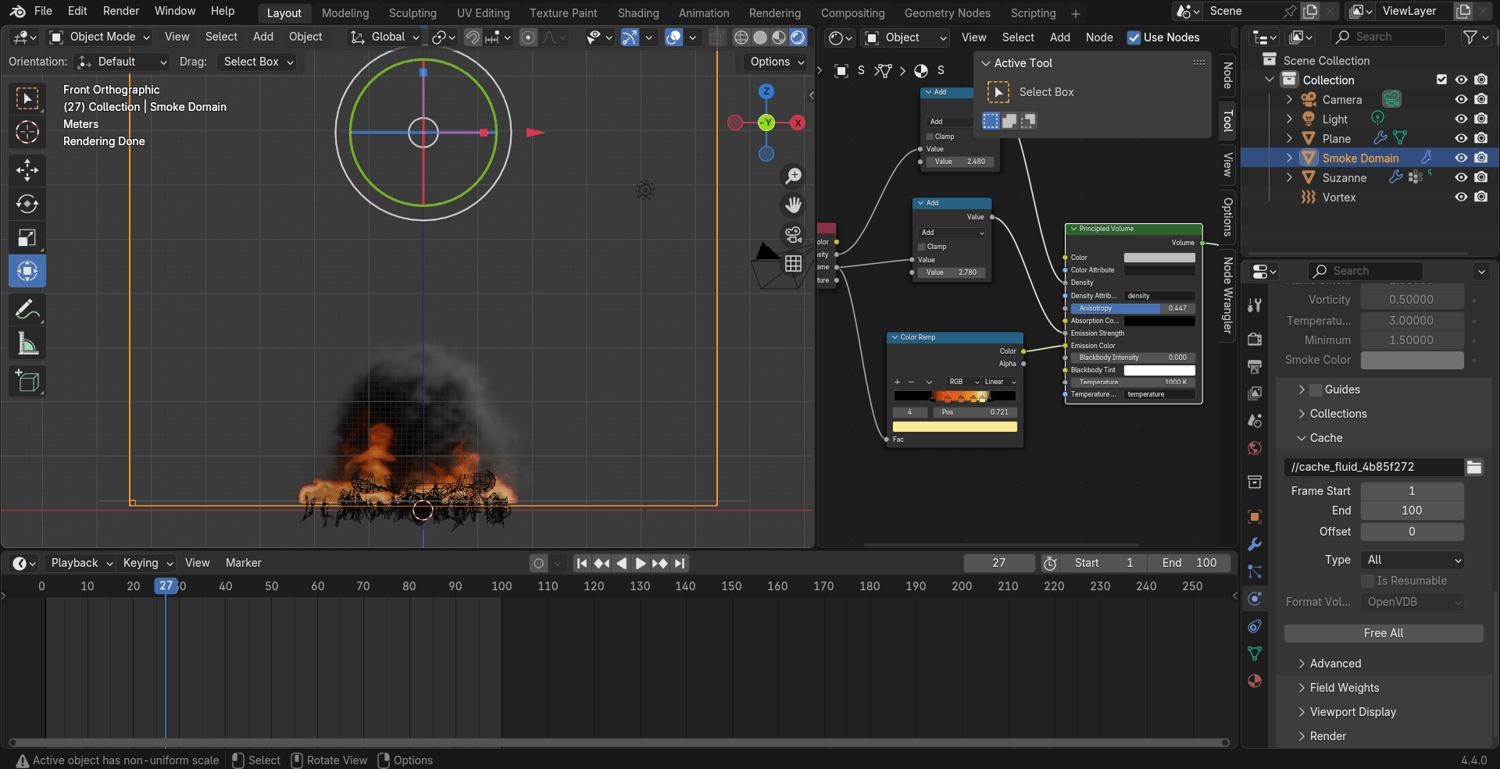Click the Smoke Color swatch
1500x769 pixels.
(1412, 360)
